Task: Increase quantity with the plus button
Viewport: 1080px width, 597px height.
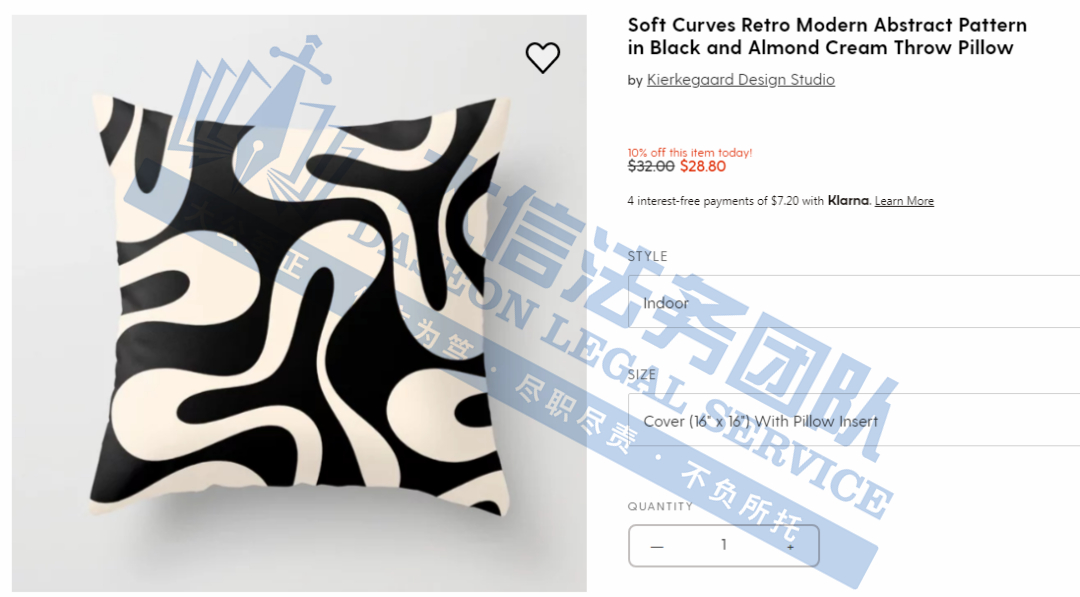Action: pyautogui.click(x=791, y=546)
